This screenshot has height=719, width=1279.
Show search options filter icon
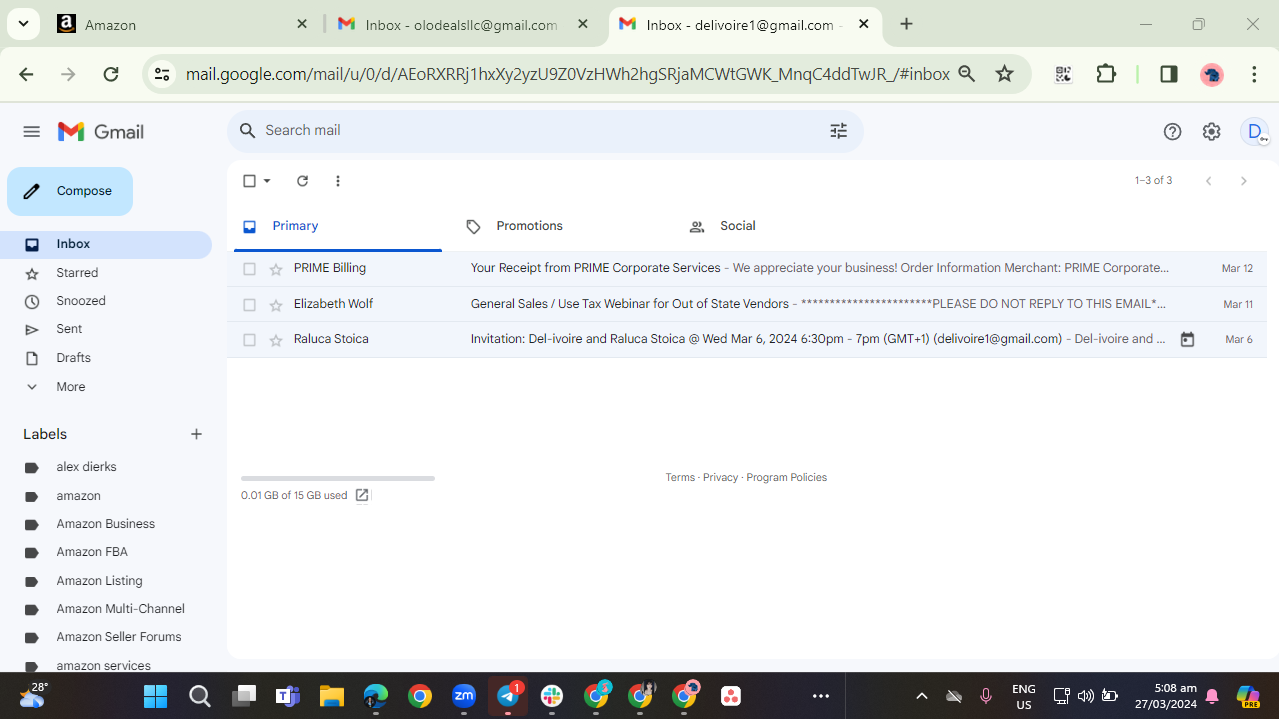pyautogui.click(x=838, y=130)
